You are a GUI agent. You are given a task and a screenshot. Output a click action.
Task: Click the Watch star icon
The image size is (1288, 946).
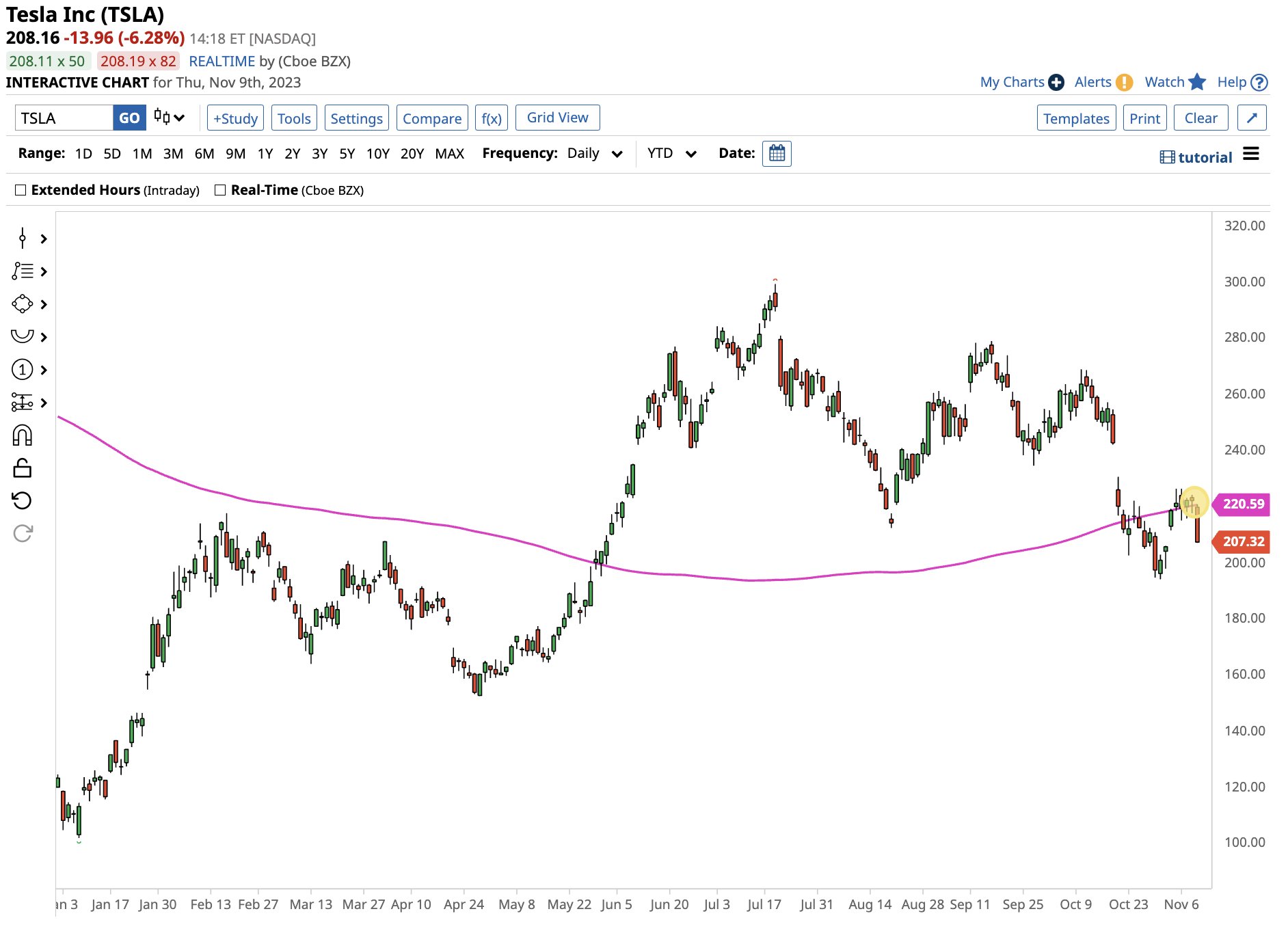point(1197,82)
